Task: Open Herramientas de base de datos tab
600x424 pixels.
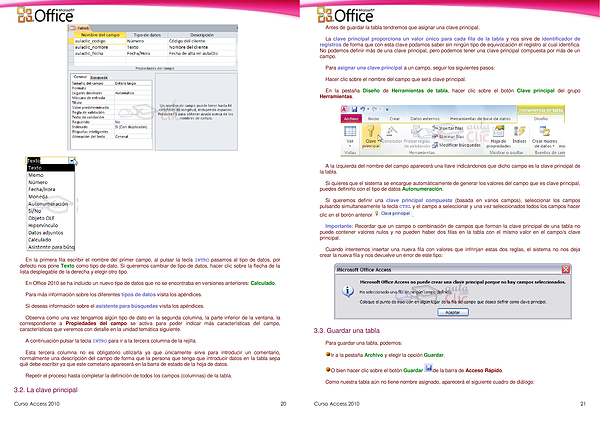Action: tap(480, 119)
